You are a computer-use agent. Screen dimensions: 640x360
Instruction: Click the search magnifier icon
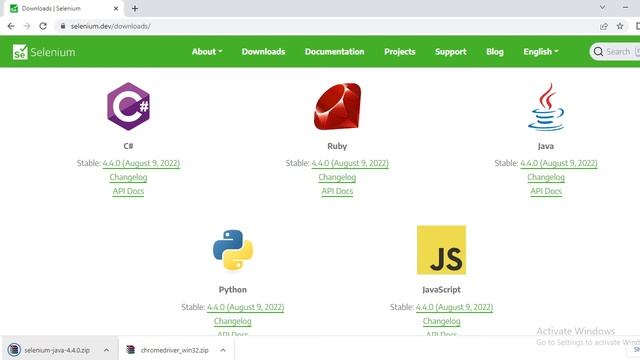(598, 51)
